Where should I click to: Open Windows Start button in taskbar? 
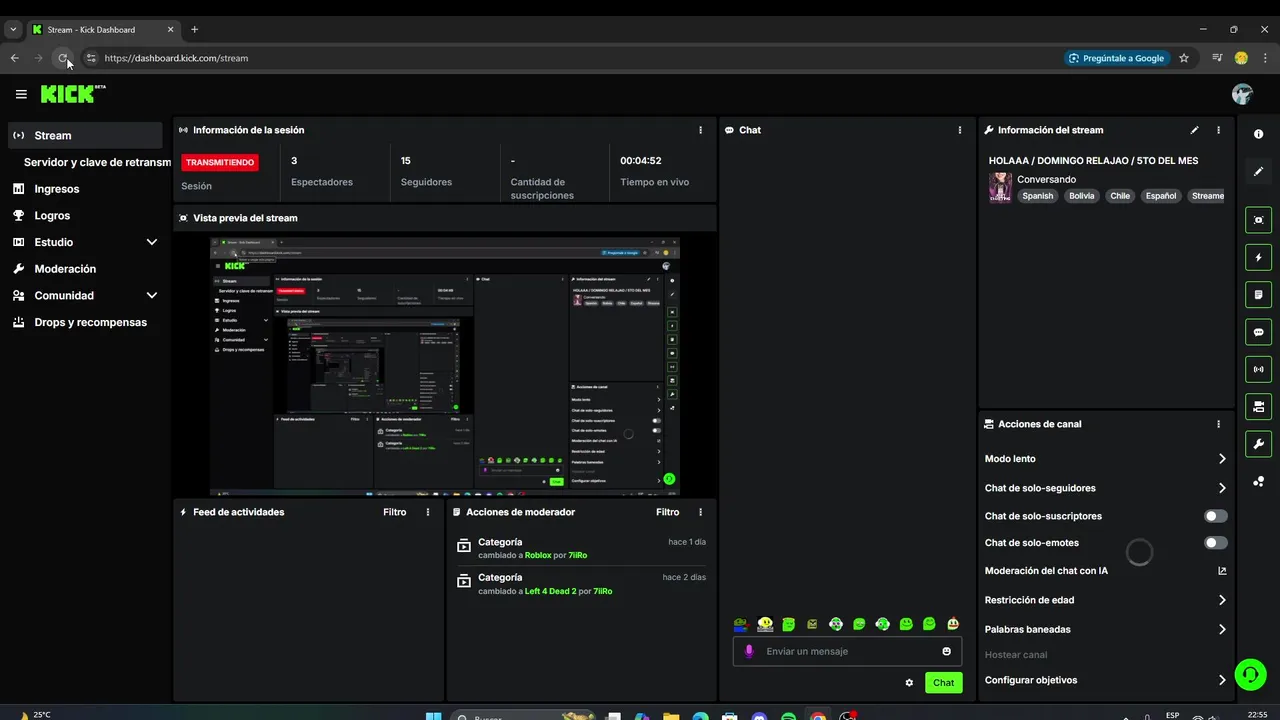434,716
